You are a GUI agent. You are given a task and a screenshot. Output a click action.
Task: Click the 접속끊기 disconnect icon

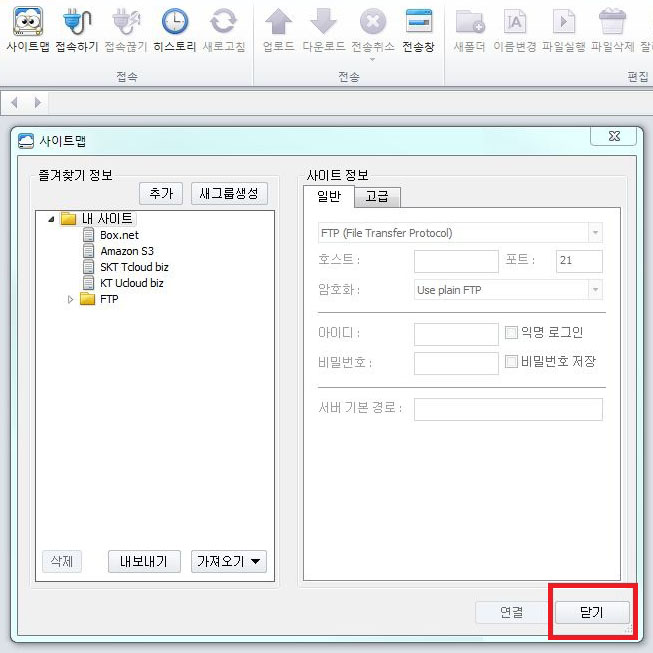click(126, 22)
